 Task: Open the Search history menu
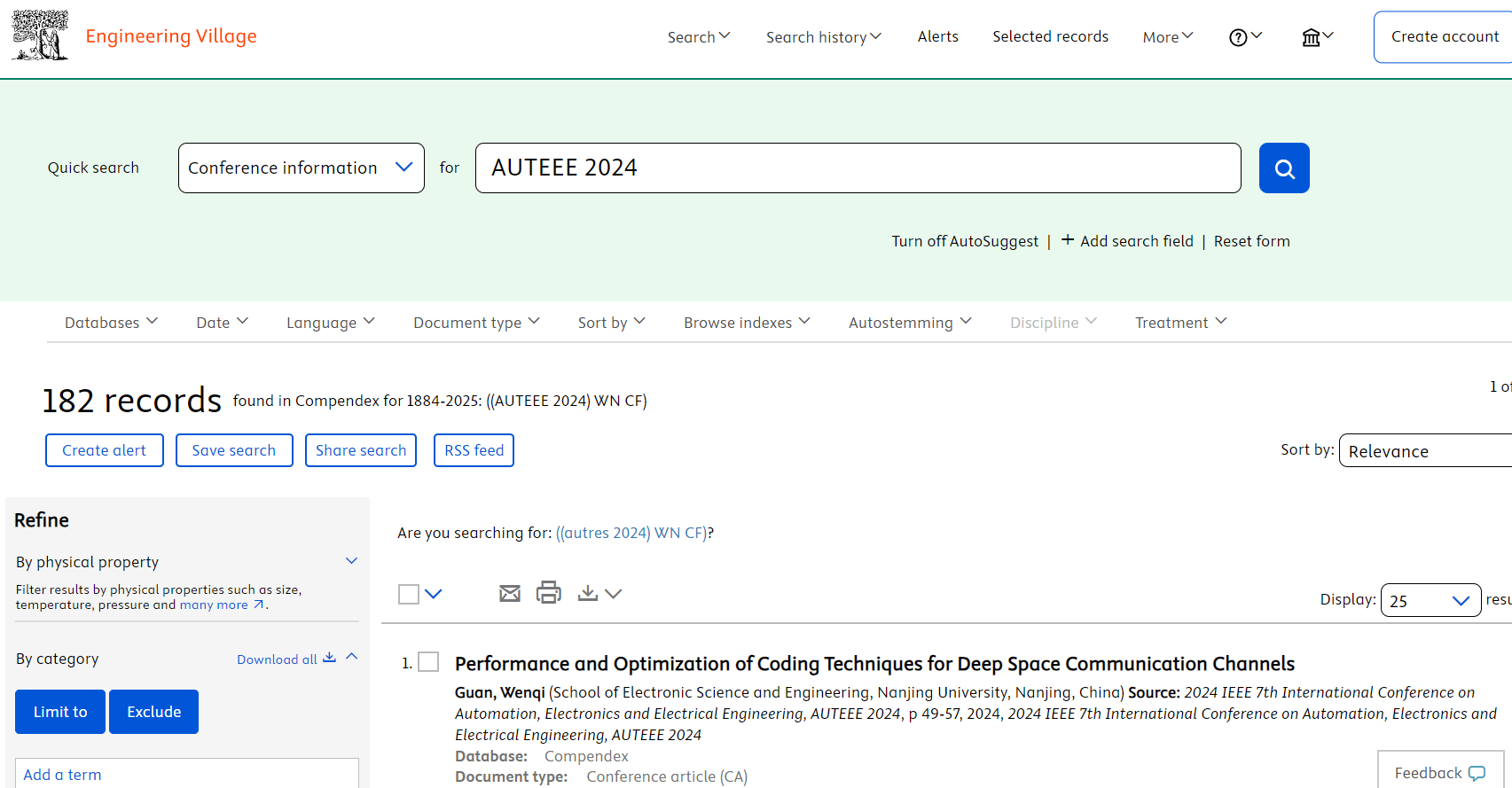[x=824, y=37]
